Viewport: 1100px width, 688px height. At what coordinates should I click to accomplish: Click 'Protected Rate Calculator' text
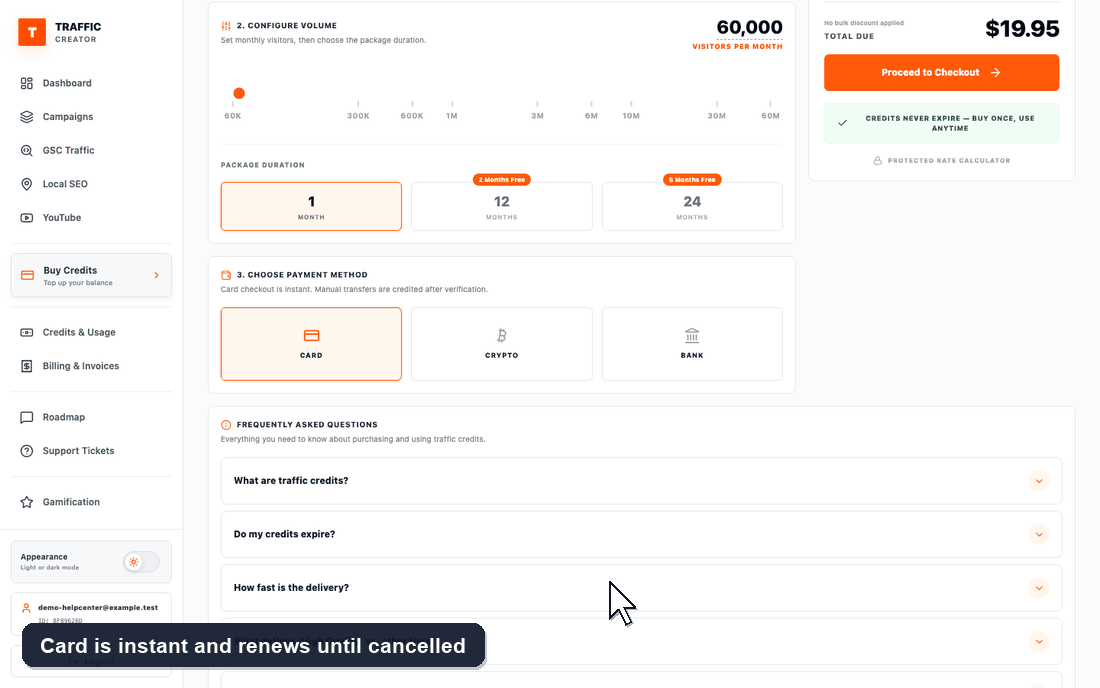pos(949,161)
